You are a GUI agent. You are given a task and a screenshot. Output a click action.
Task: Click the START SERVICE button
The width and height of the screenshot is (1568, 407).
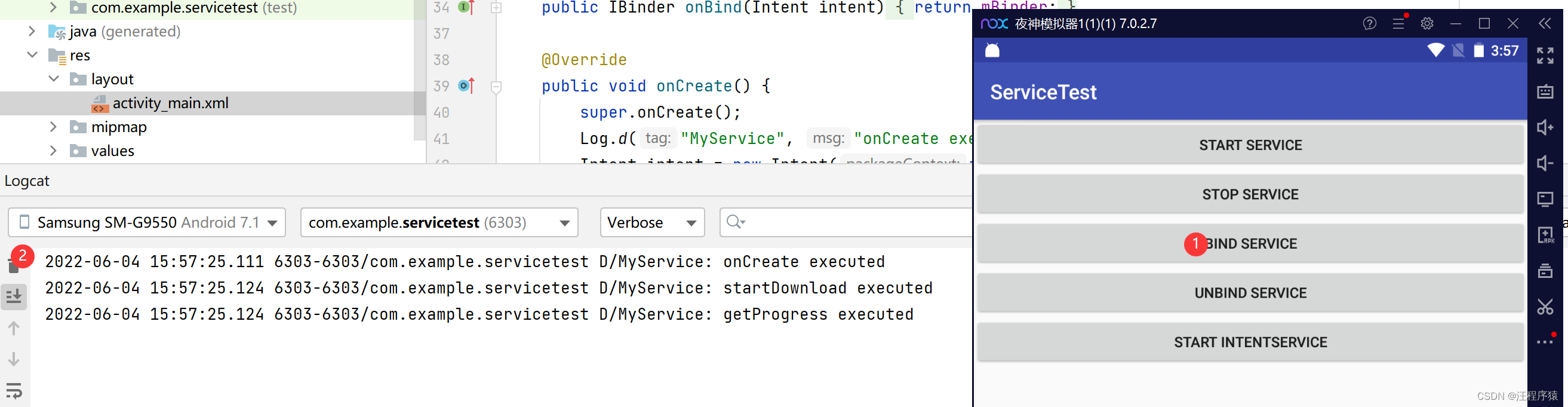1250,145
